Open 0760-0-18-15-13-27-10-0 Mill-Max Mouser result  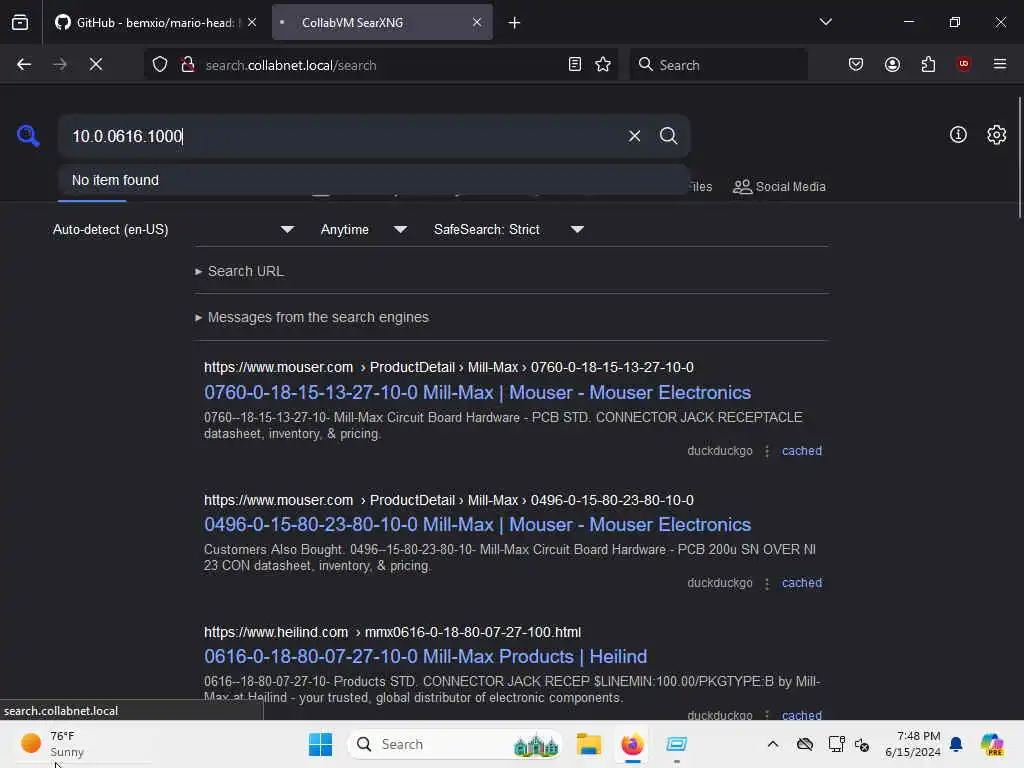tap(477, 392)
